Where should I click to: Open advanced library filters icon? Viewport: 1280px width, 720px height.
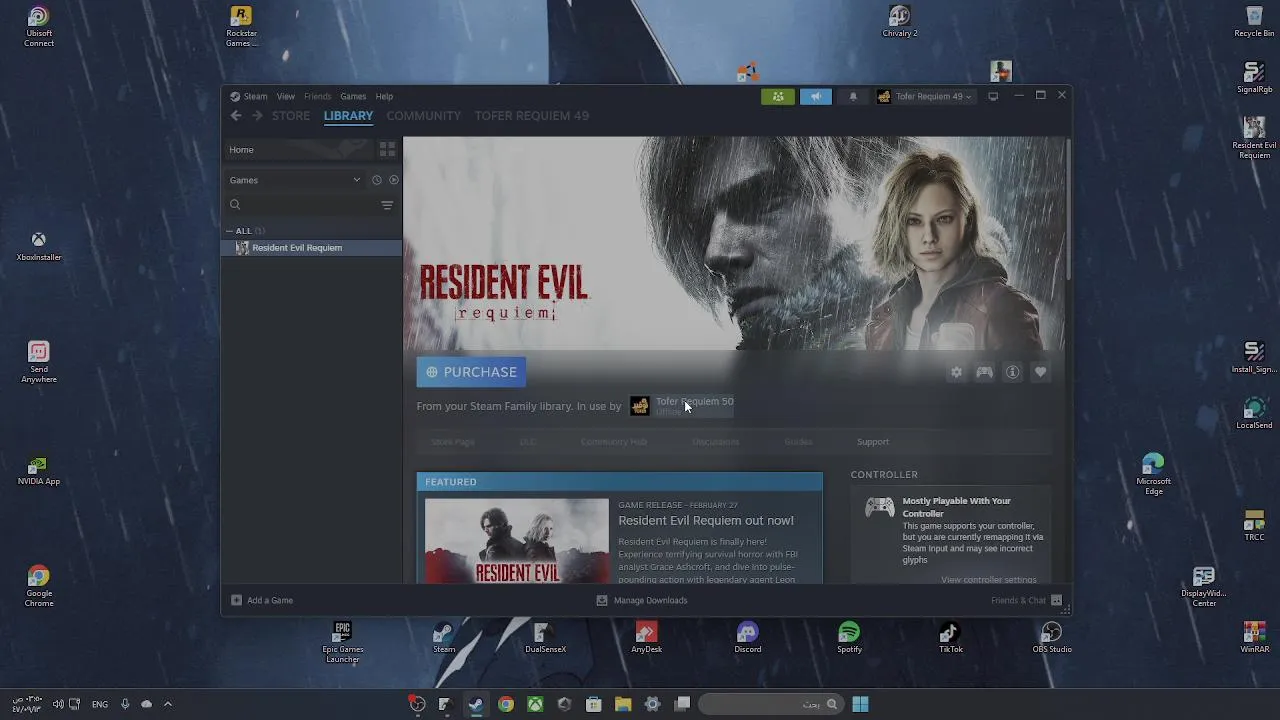pos(387,205)
